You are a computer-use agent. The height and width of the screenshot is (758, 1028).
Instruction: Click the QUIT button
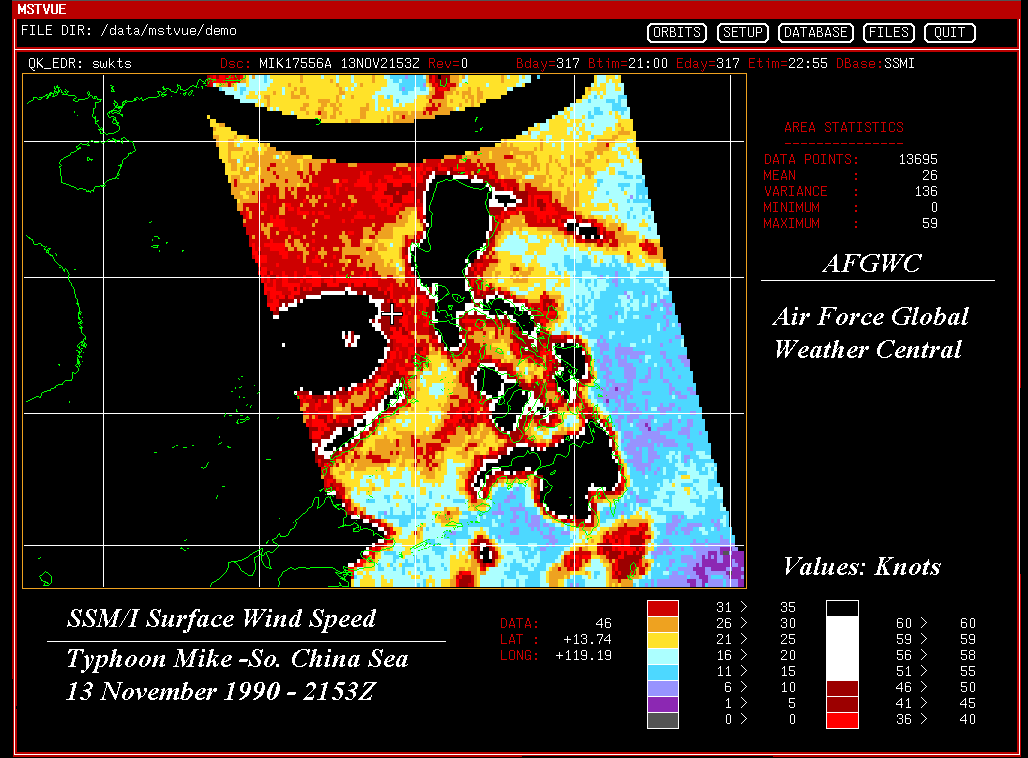tap(949, 33)
